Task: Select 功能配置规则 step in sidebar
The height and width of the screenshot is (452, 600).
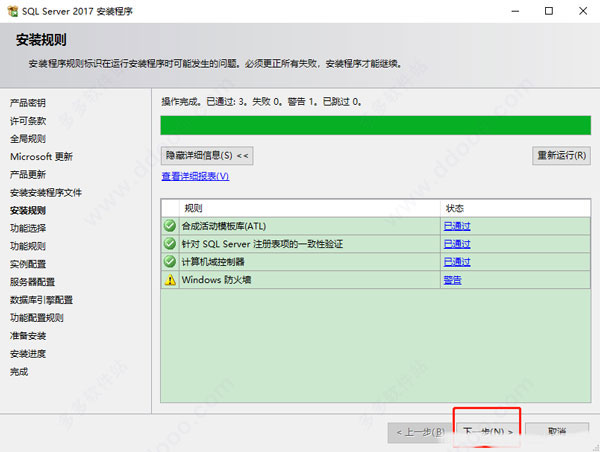Action: (x=37, y=318)
